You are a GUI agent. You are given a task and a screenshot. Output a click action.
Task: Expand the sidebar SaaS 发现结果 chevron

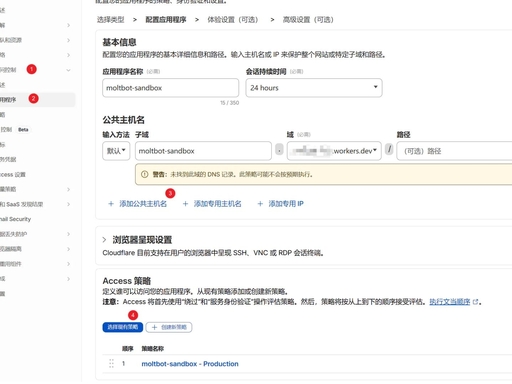68,204
